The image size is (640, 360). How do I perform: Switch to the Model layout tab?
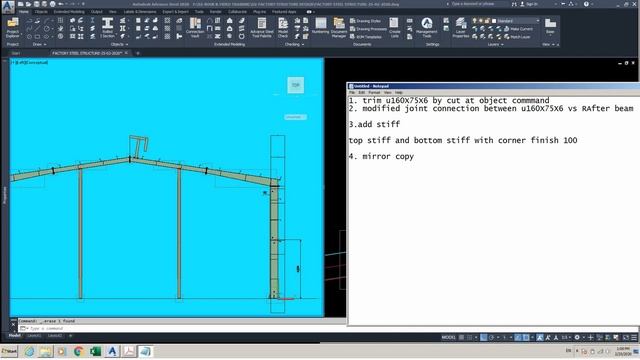pos(15,336)
